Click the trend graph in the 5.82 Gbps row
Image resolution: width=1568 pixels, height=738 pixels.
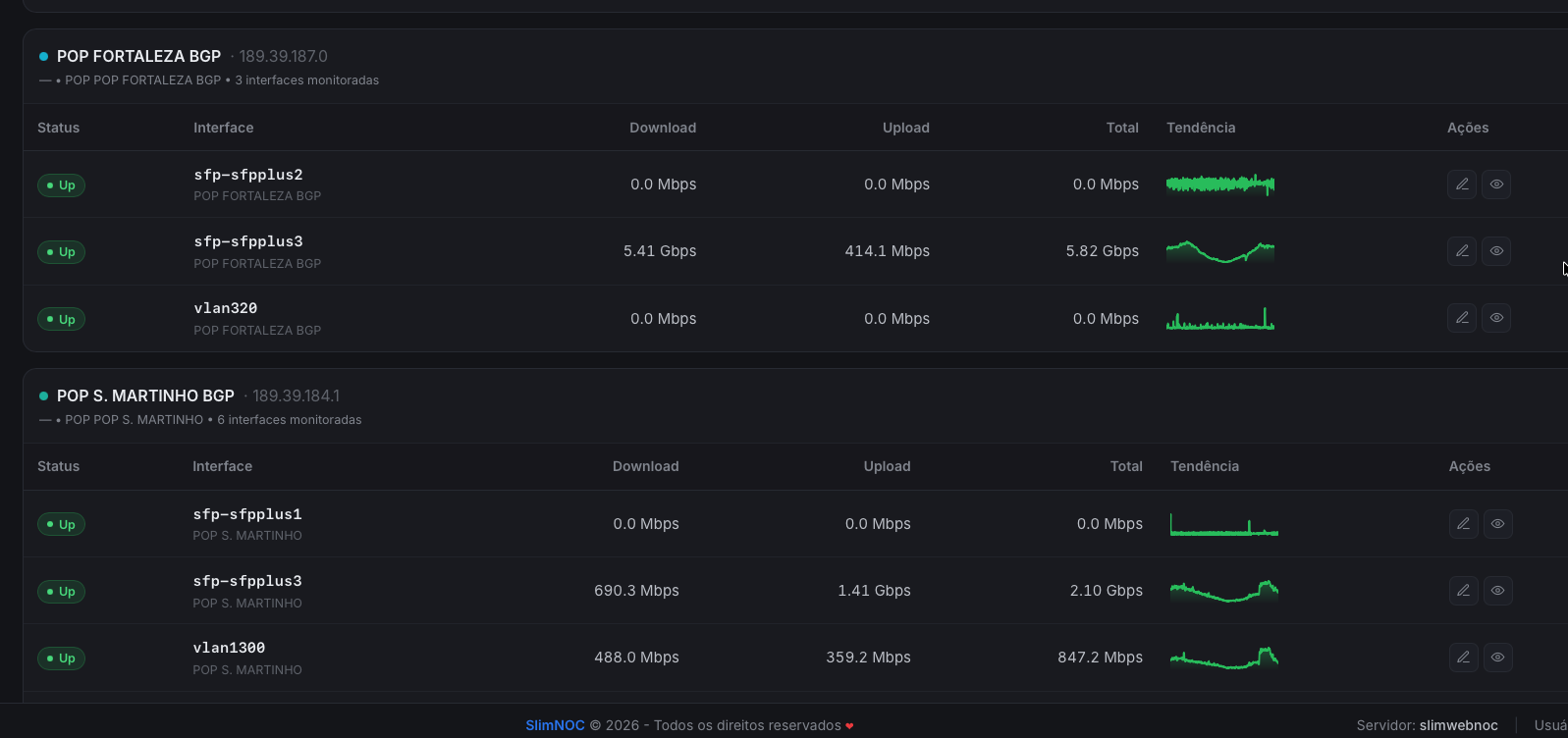pos(1220,251)
